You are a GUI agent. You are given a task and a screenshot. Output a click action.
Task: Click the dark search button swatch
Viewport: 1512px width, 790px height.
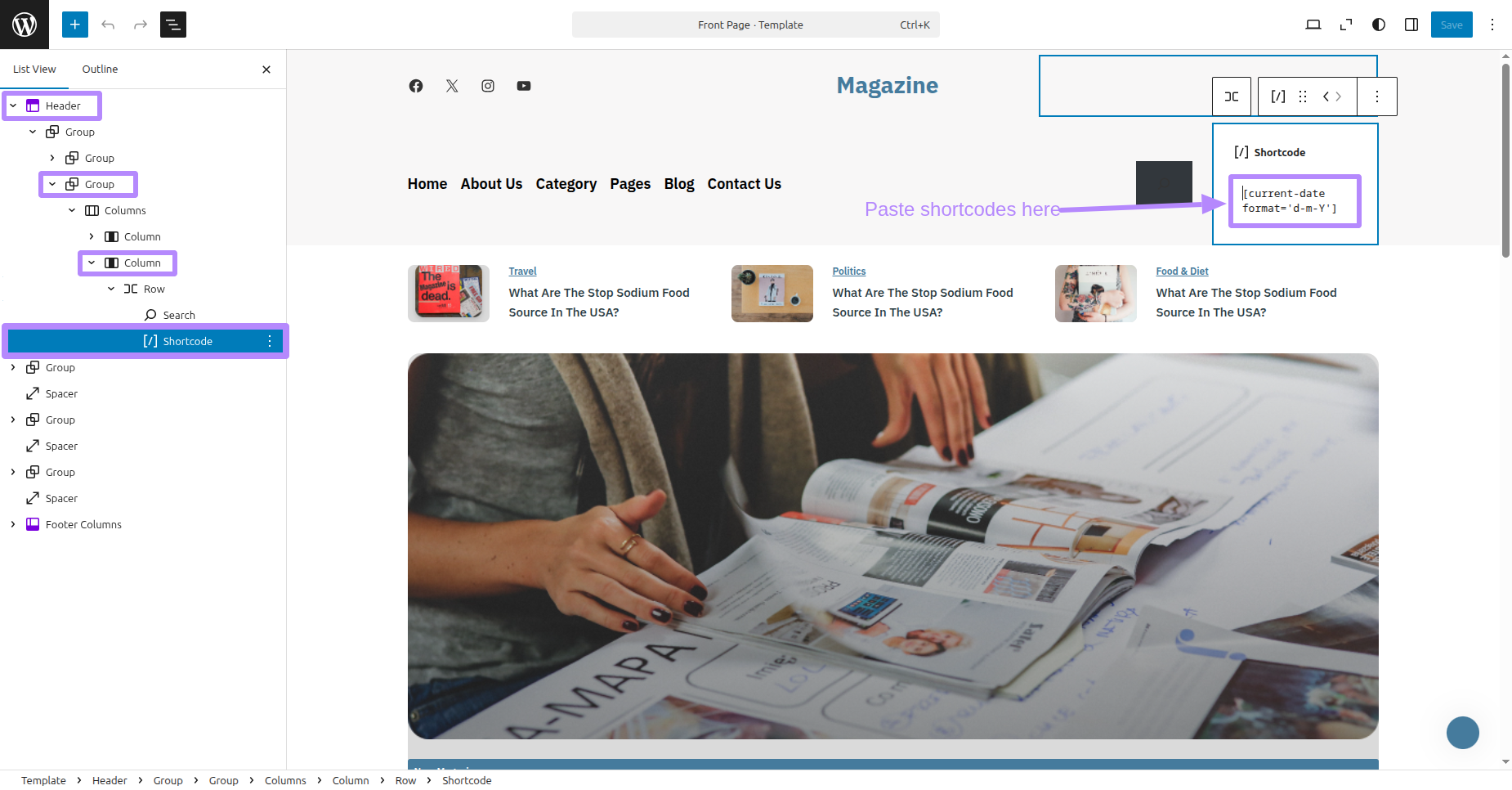1164,183
